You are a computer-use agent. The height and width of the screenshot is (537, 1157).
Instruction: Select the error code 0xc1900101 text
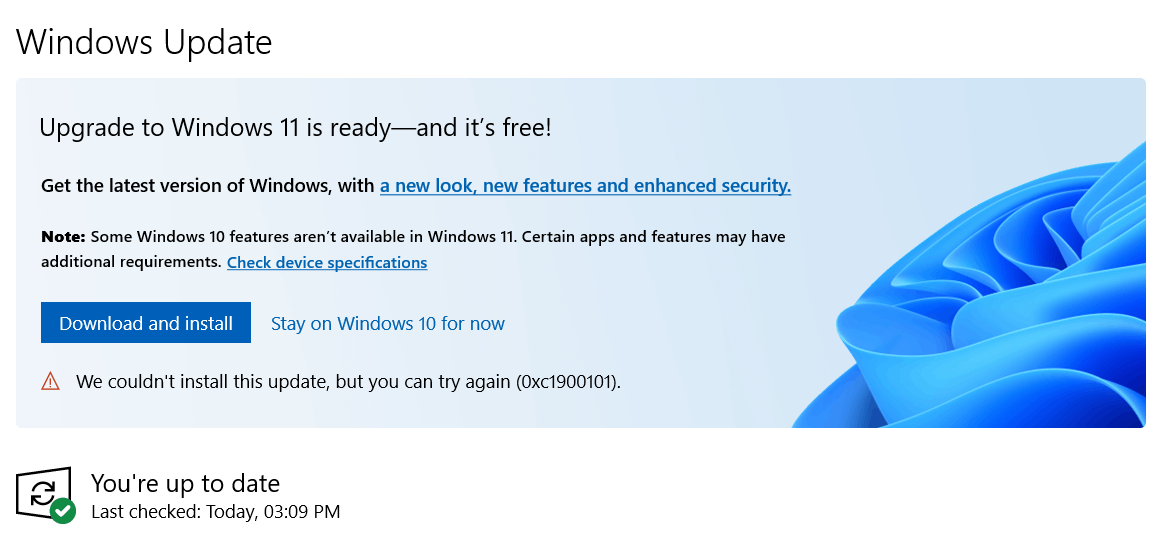pyautogui.click(x=568, y=382)
